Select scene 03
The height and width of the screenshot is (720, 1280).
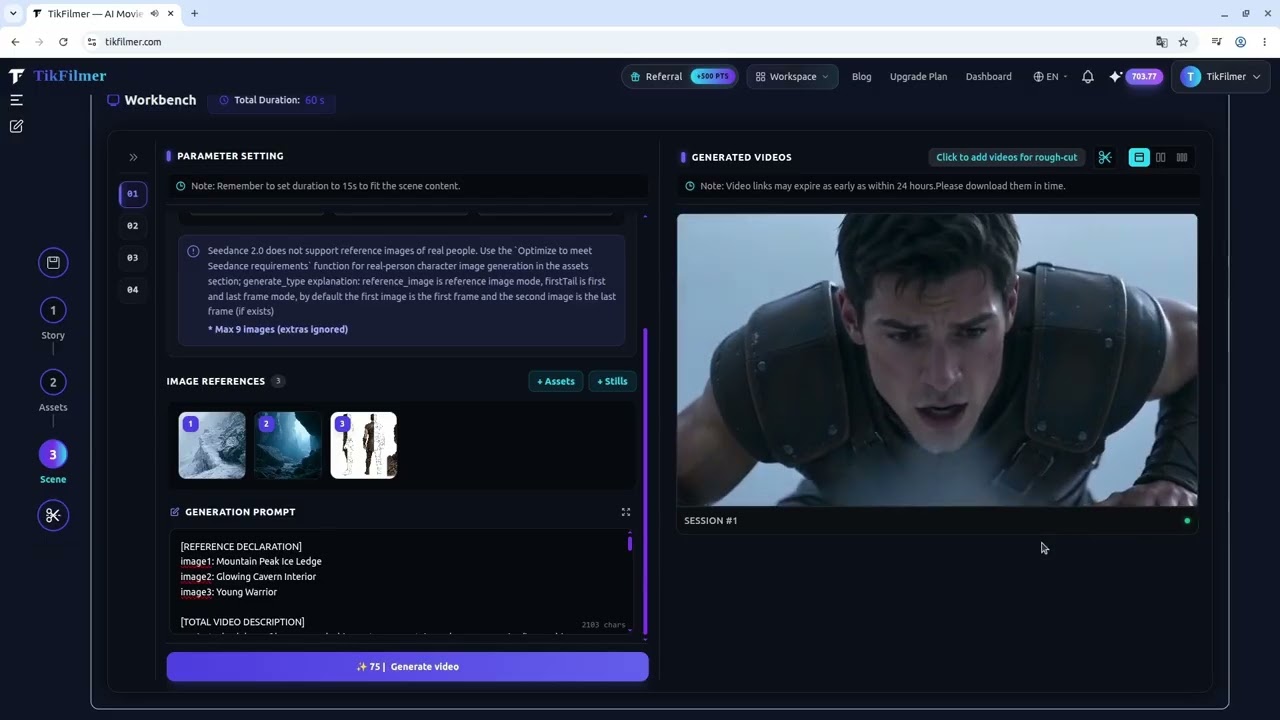point(133,257)
